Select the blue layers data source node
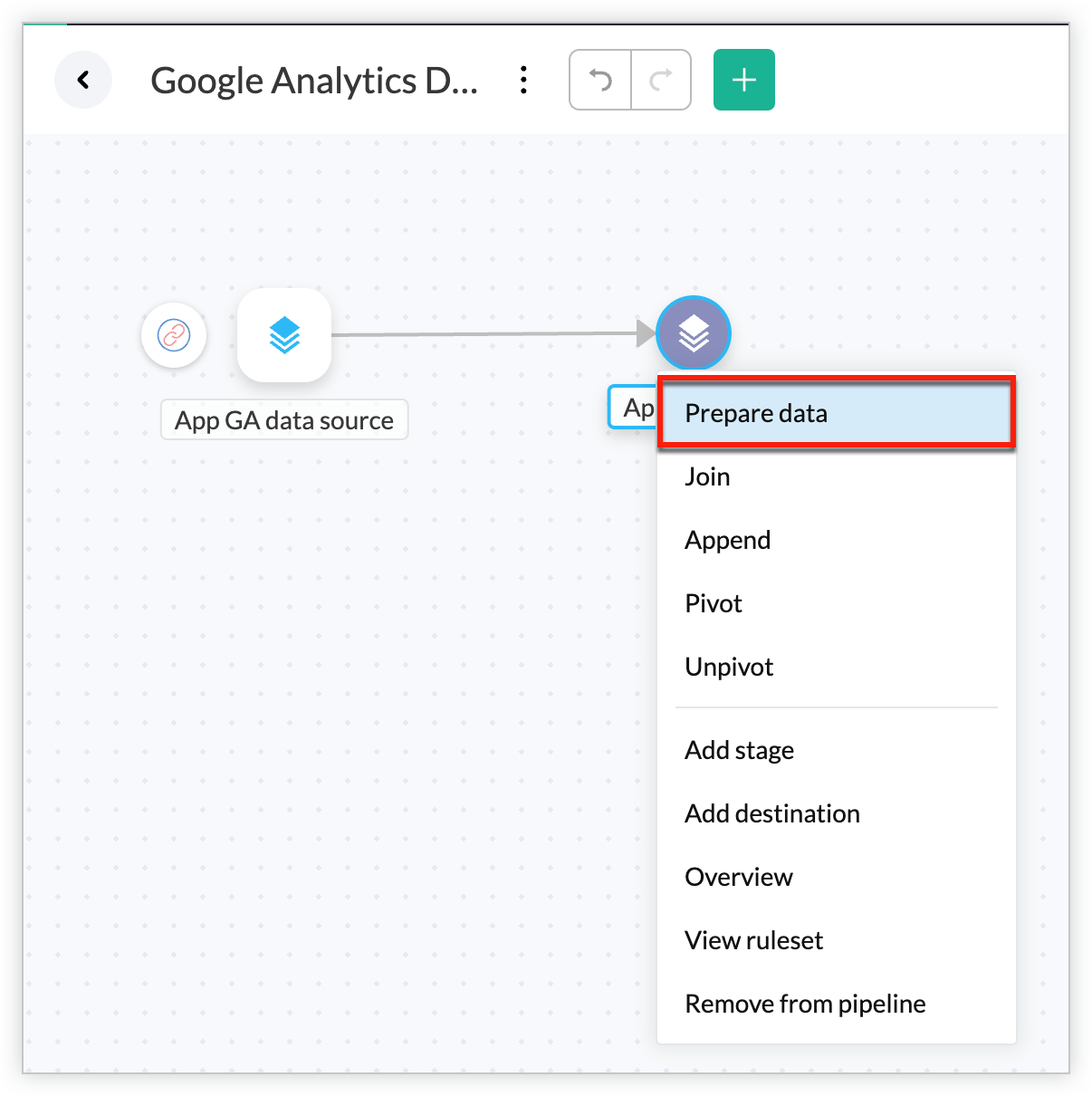This screenshot has height=1096, width=1092. 284,335
